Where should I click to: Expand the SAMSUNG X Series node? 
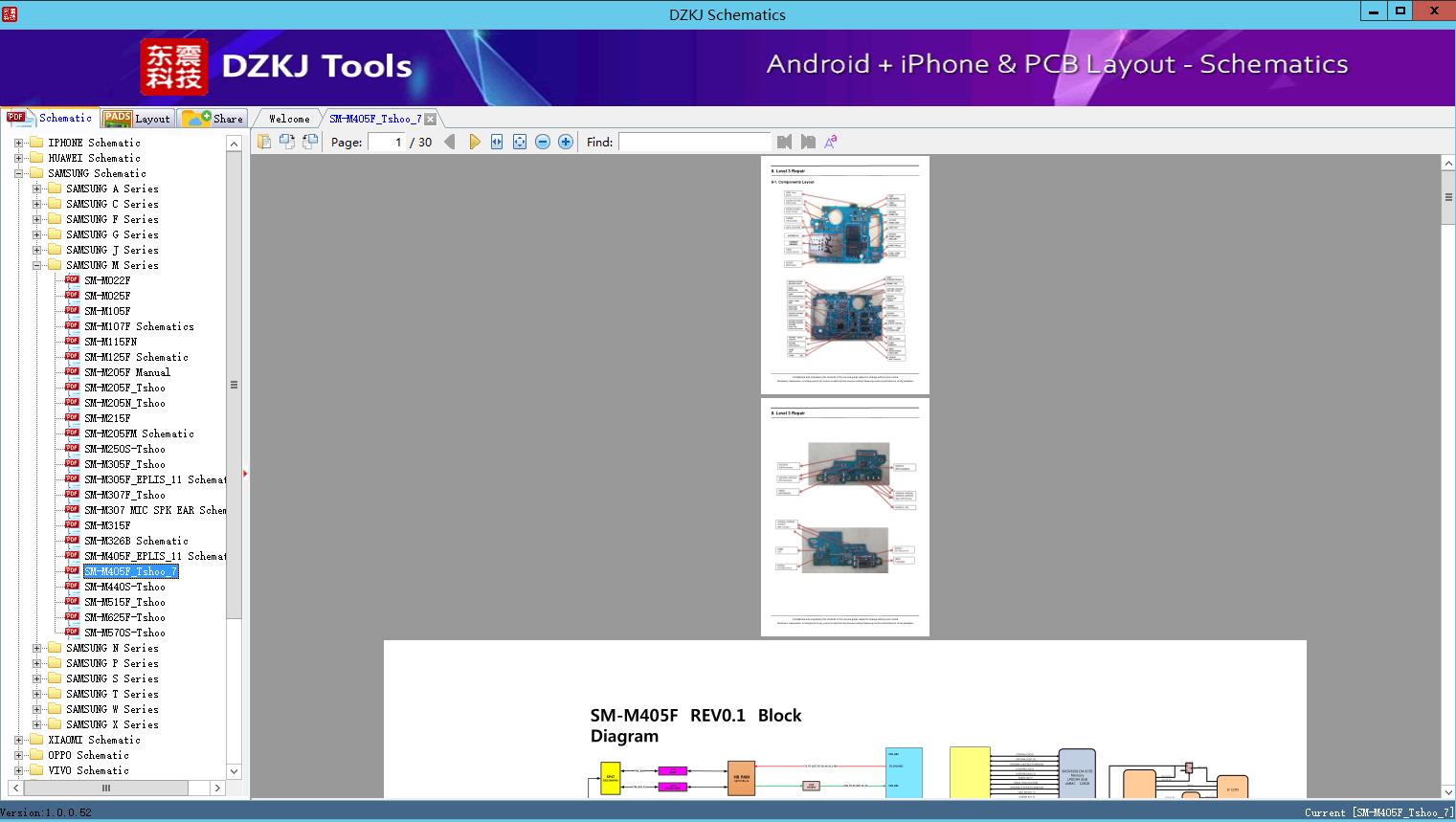click(x=36, y=724)
